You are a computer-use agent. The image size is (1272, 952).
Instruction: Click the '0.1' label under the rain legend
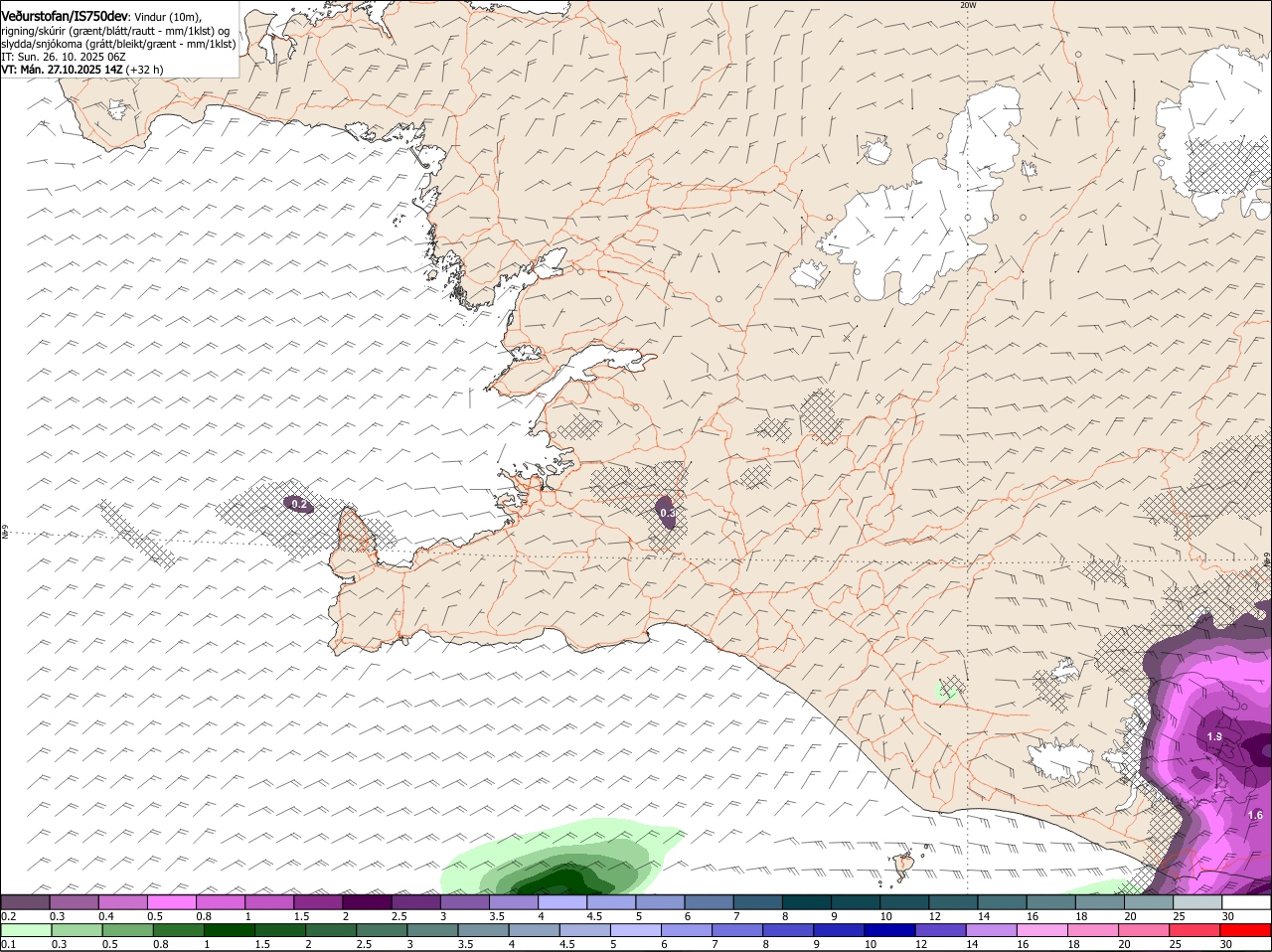[8, 944]
